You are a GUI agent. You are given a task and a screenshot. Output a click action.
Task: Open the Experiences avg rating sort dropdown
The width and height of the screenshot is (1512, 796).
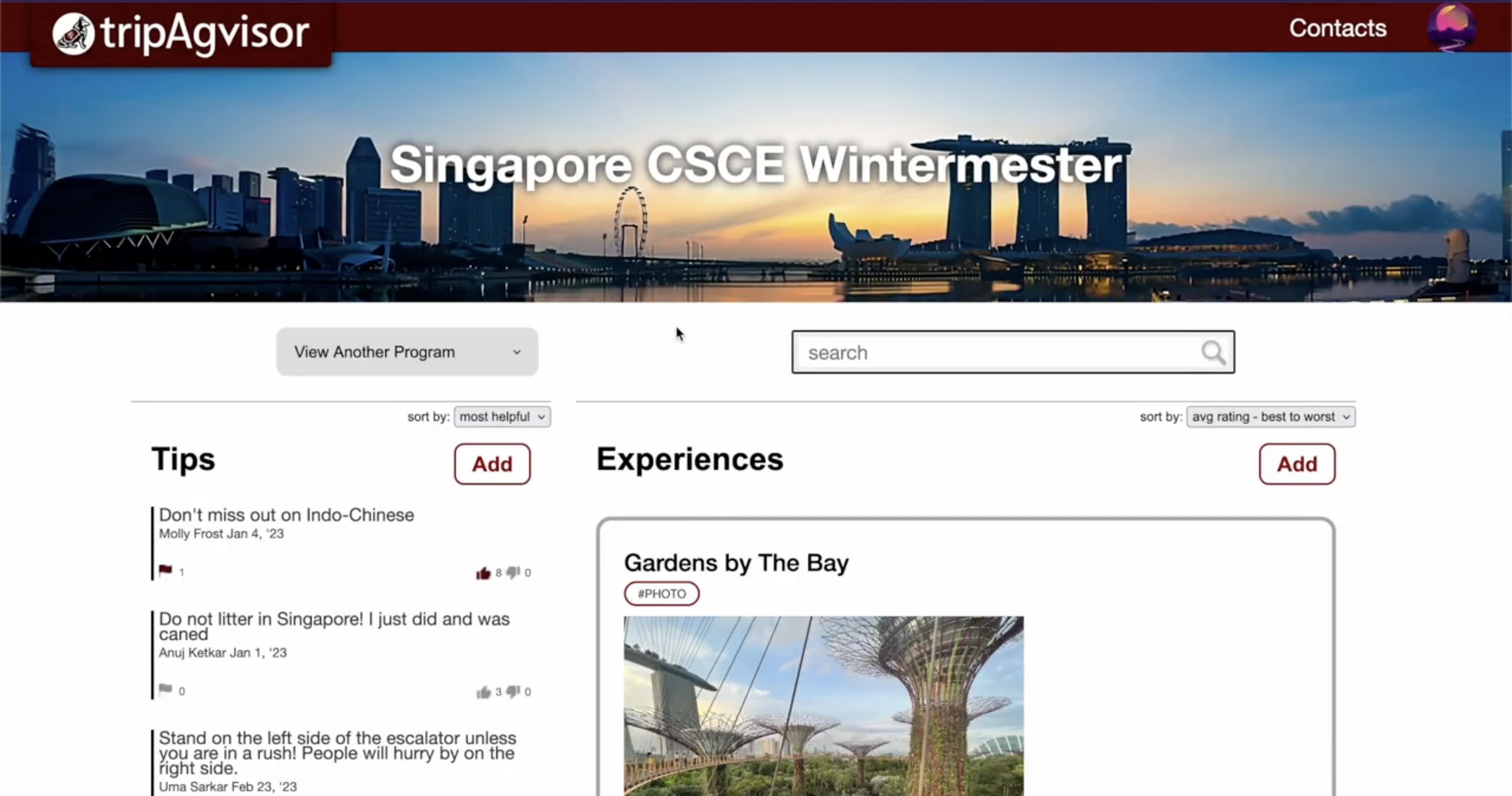tap(1270, 416)
